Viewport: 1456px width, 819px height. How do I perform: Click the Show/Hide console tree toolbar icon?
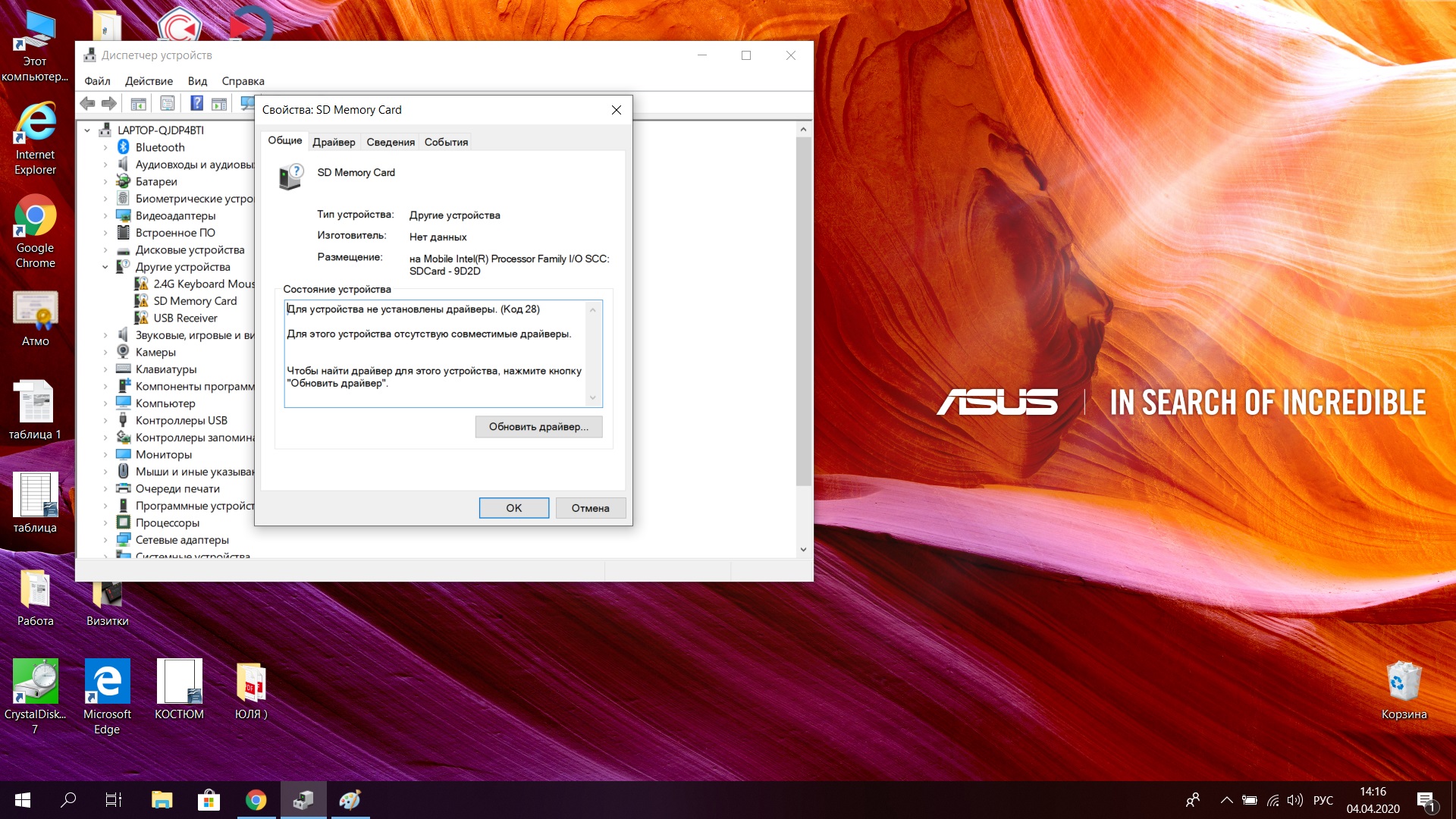[x=138, y=103]
